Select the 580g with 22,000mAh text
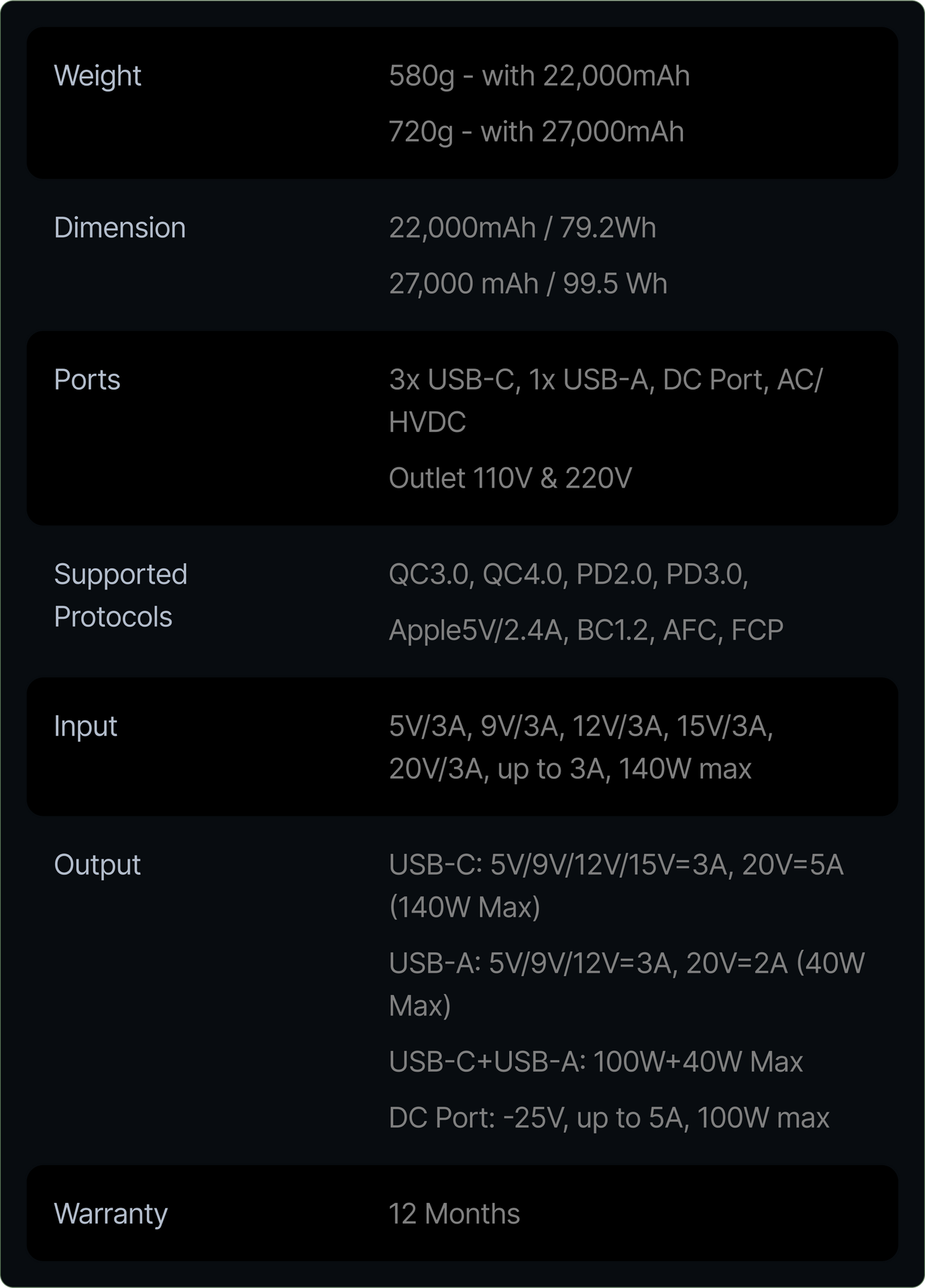This screenshot has width=925, height=1288. pyautogui.click(x=539, y=76)
